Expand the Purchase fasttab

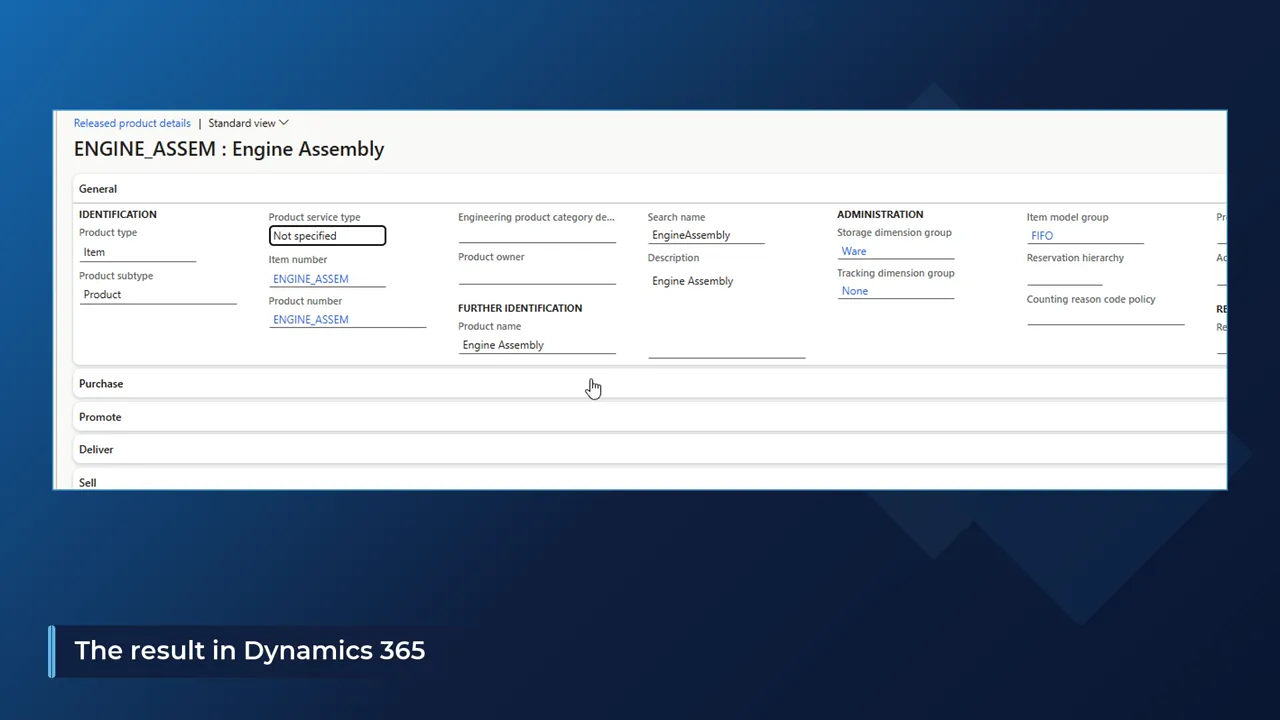650,383
